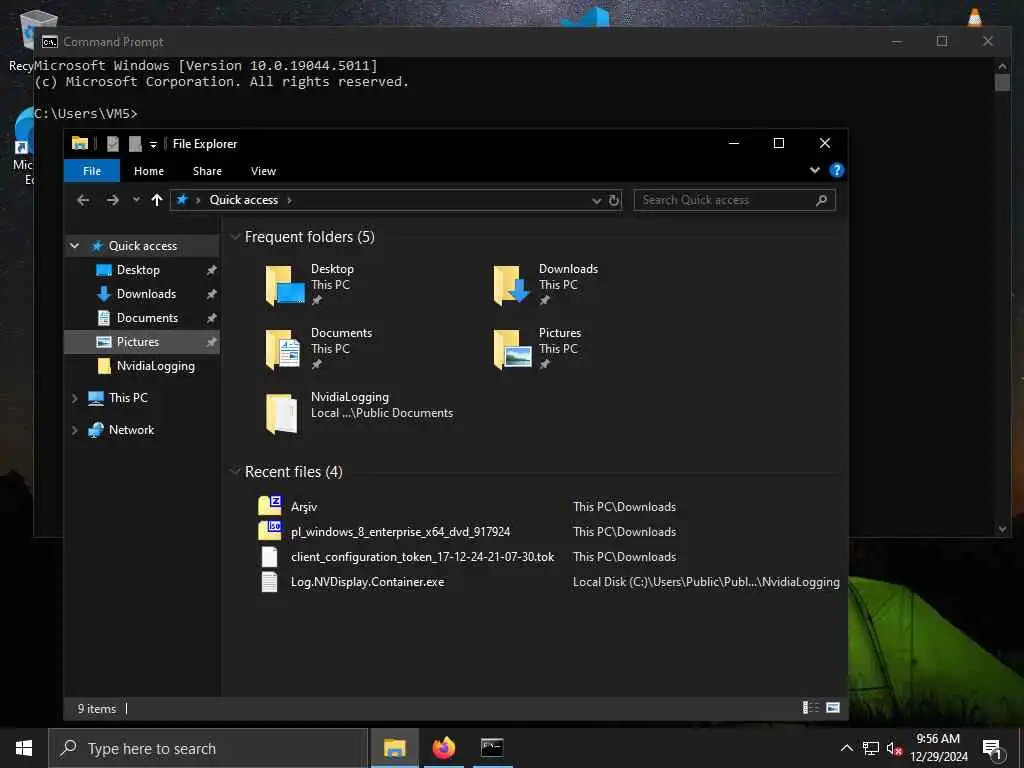Image resolution: width=1024 pixels, height=768 pixels.
Task: Go forward with the forward arrow
Action: pos(112,200)
